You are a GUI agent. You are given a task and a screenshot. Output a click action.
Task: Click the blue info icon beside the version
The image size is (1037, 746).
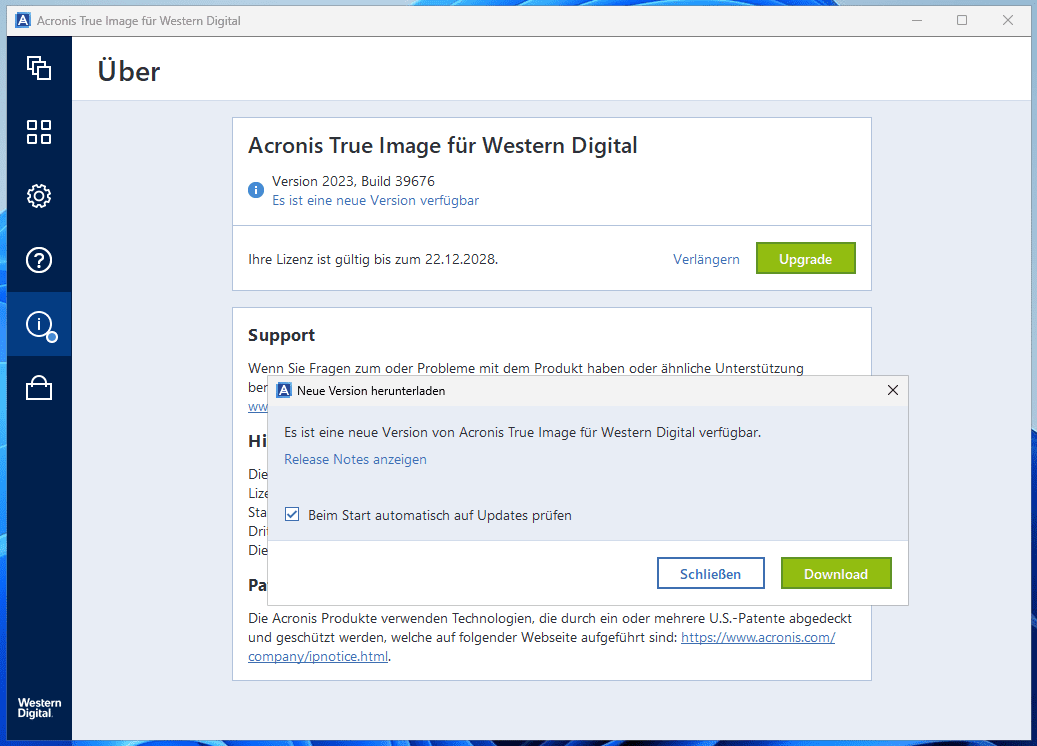pyautogui.click(x=256, y=189)
